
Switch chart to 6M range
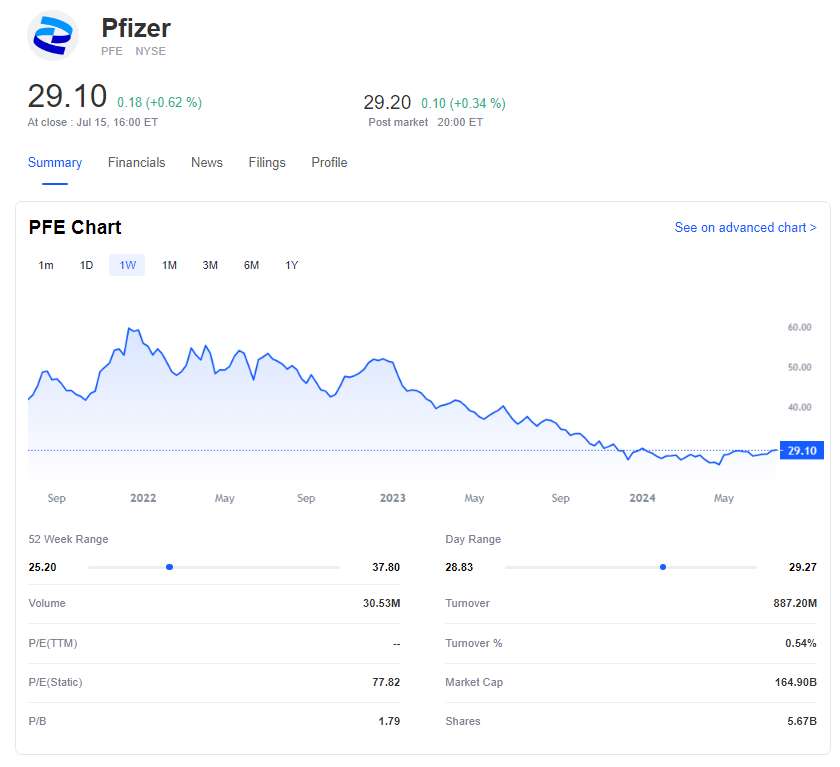(x=251, y=265)
